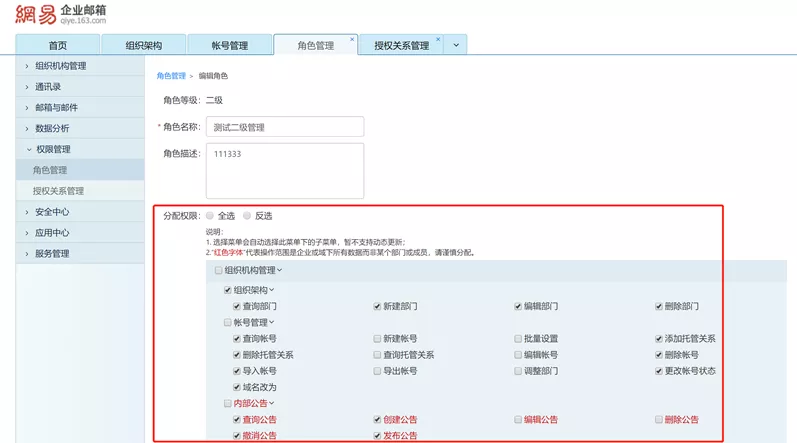Enable the 新建帐号 permission checkbox

377,339
